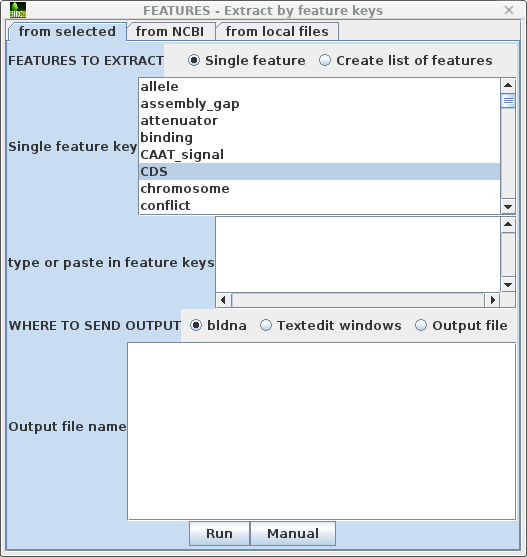This screenshot has height=557, width=527.
Task: Select 'allele' in the feature key list
Action: coord(319,87)
